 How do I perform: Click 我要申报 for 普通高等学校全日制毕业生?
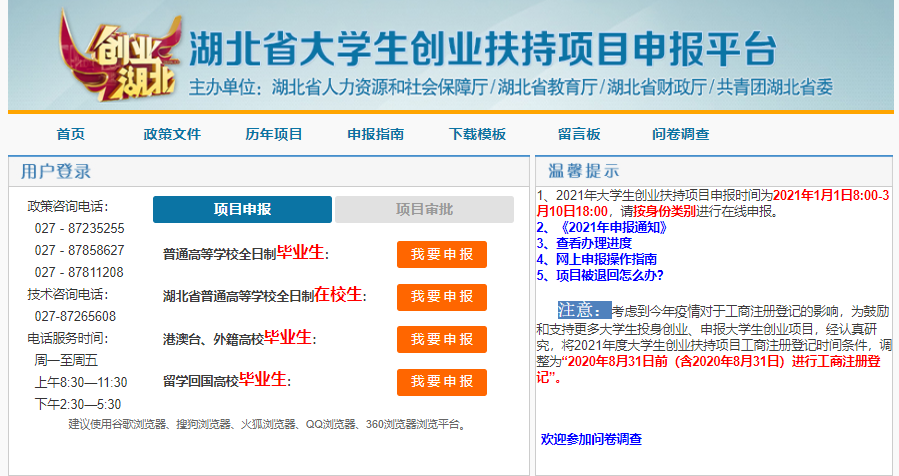tap(442, 255)
